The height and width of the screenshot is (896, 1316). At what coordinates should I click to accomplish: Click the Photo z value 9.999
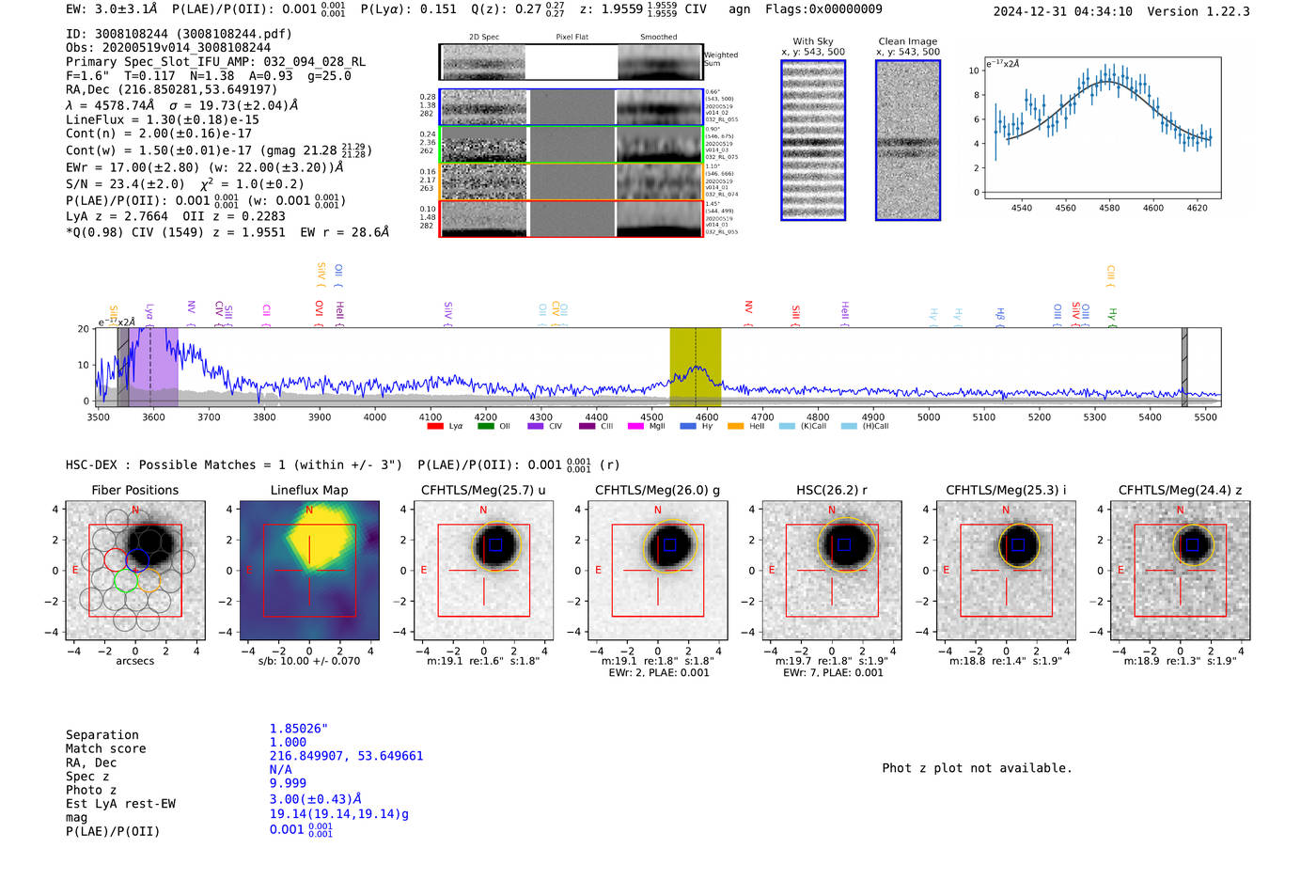(288, 783)
